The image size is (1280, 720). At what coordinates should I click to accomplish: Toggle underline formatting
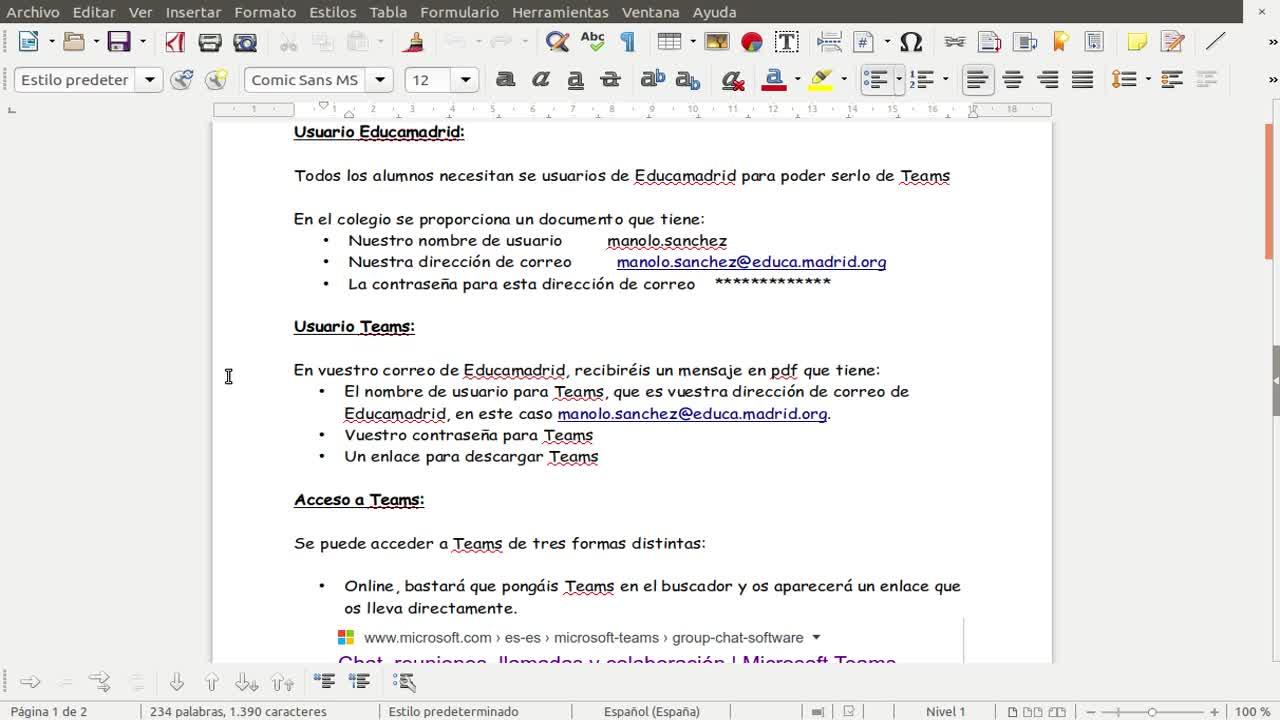(x=575, y=80)
